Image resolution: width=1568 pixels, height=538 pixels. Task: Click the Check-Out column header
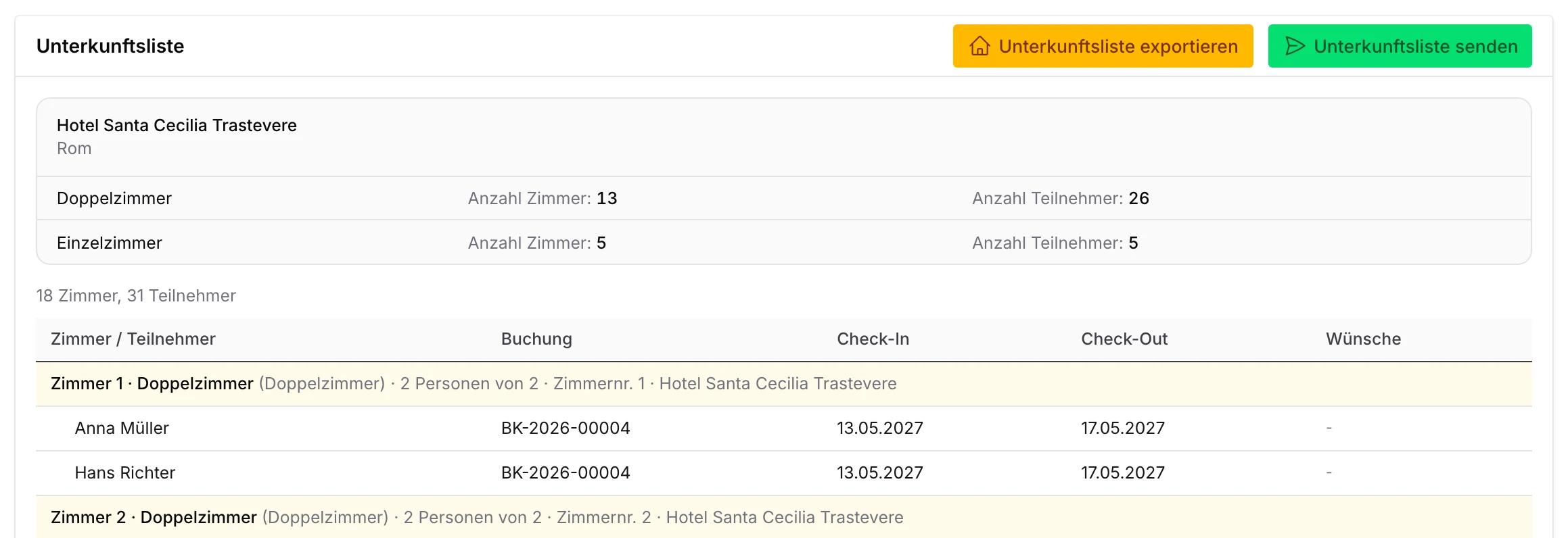pos(1124,339)
